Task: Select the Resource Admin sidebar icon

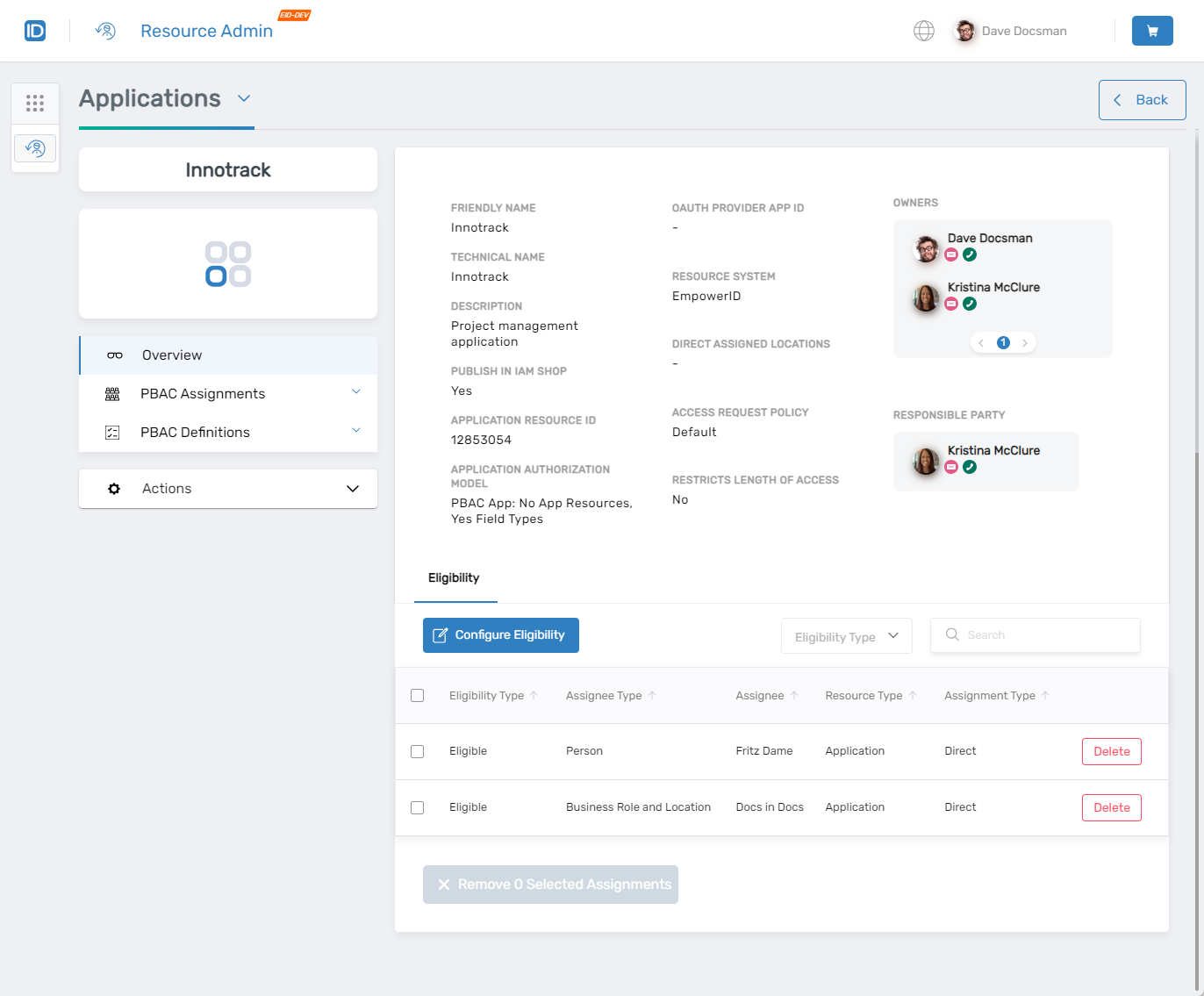Action: tap(35, 148)
